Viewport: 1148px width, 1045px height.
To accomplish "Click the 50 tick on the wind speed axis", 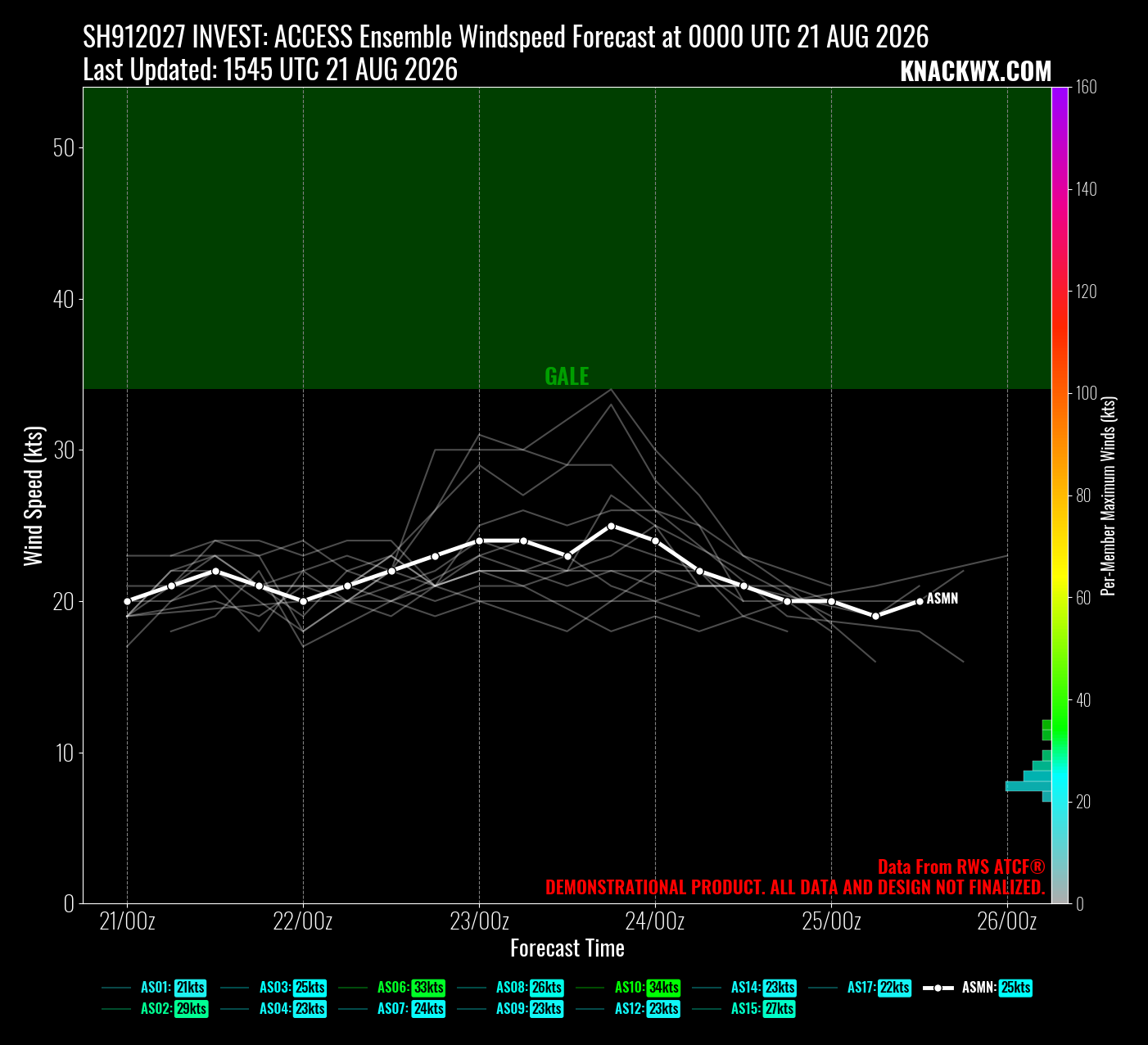I will (63, 148).
